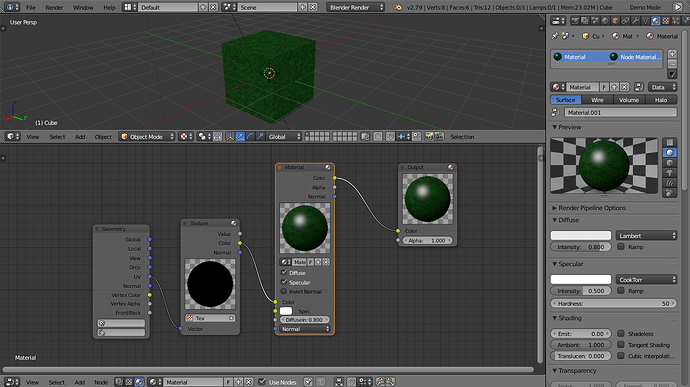Open the Particles properties tab icon

[x=676, y=21]
